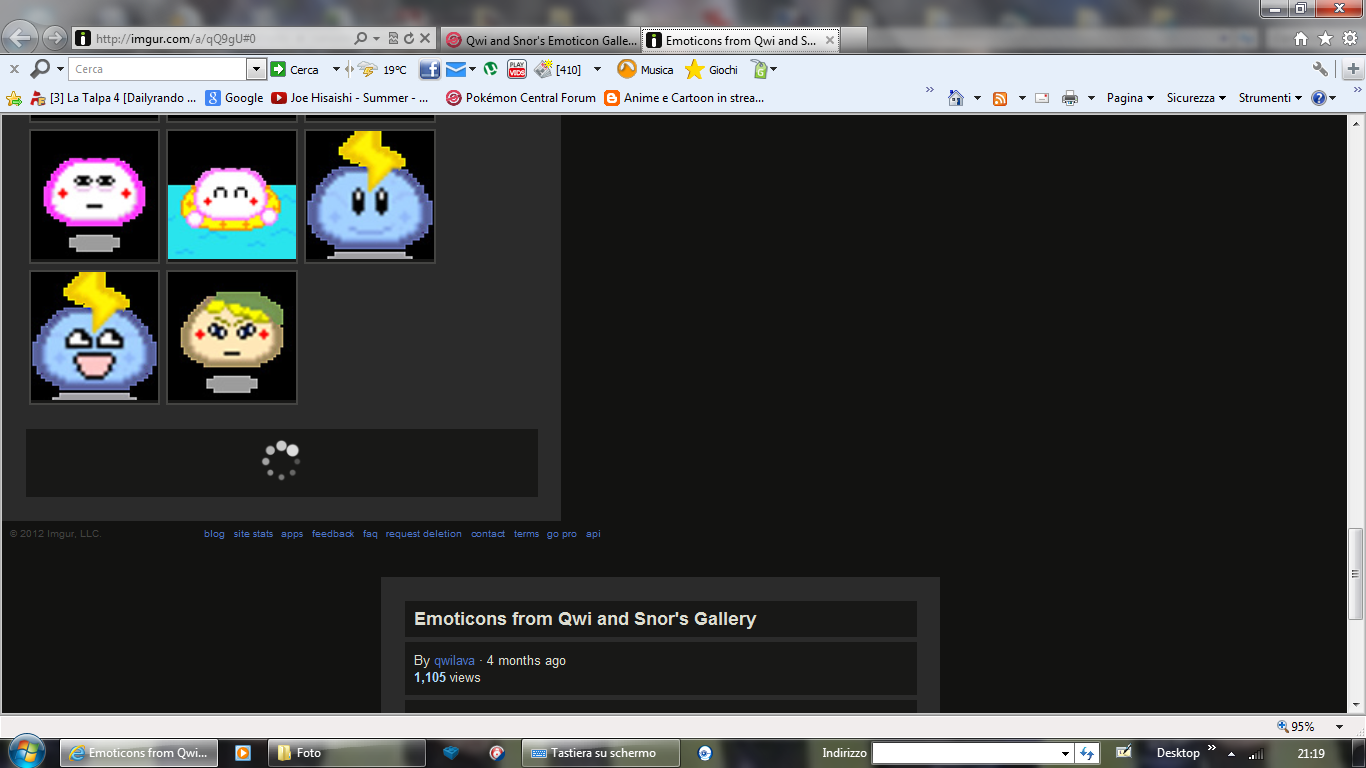Expand the shopping tag icon dropdown
Viewport: 1366px width, 768px height.
click(x=773, y=69)
